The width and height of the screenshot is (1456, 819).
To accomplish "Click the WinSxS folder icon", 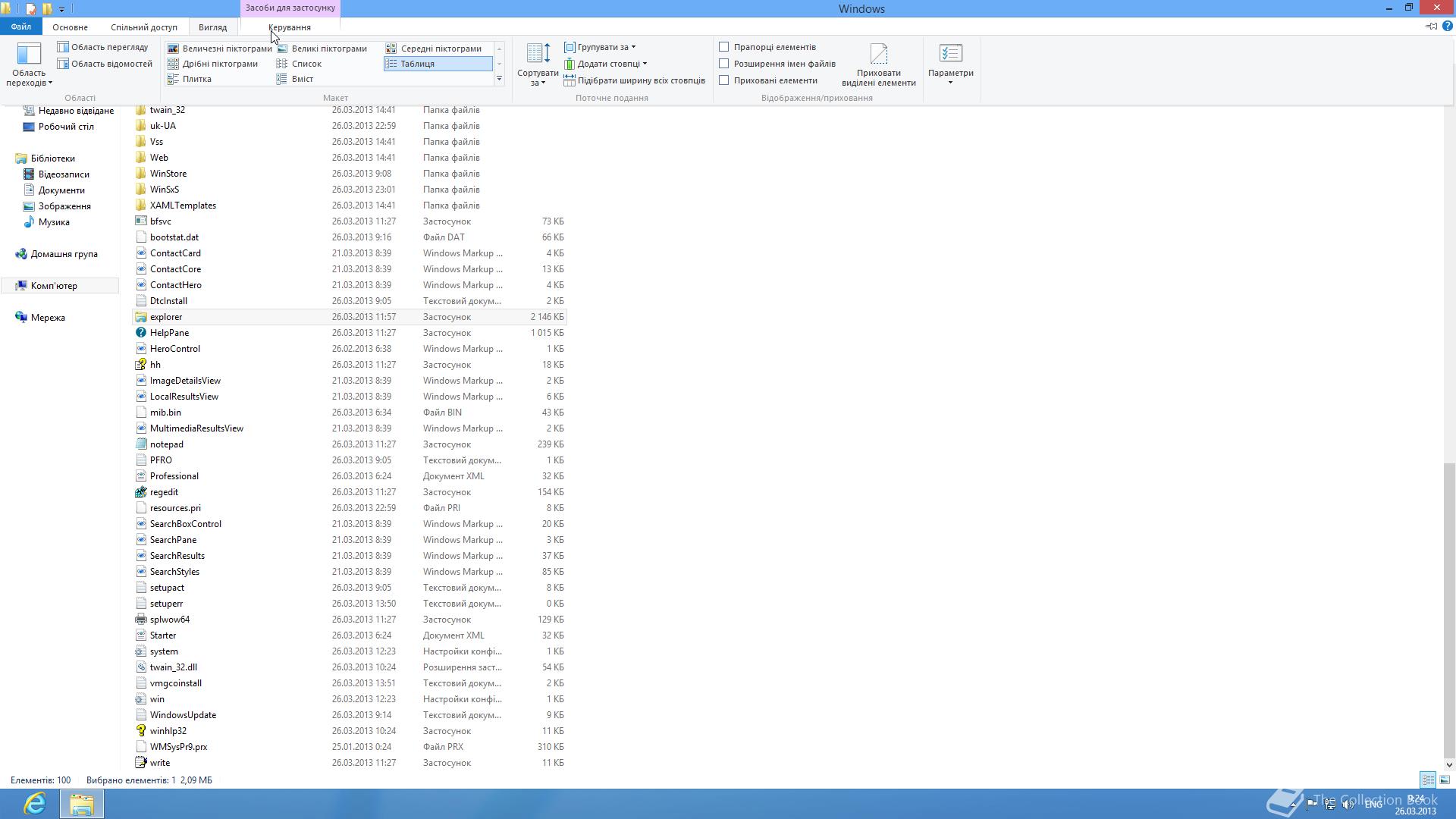I will [x=140, y=190].
